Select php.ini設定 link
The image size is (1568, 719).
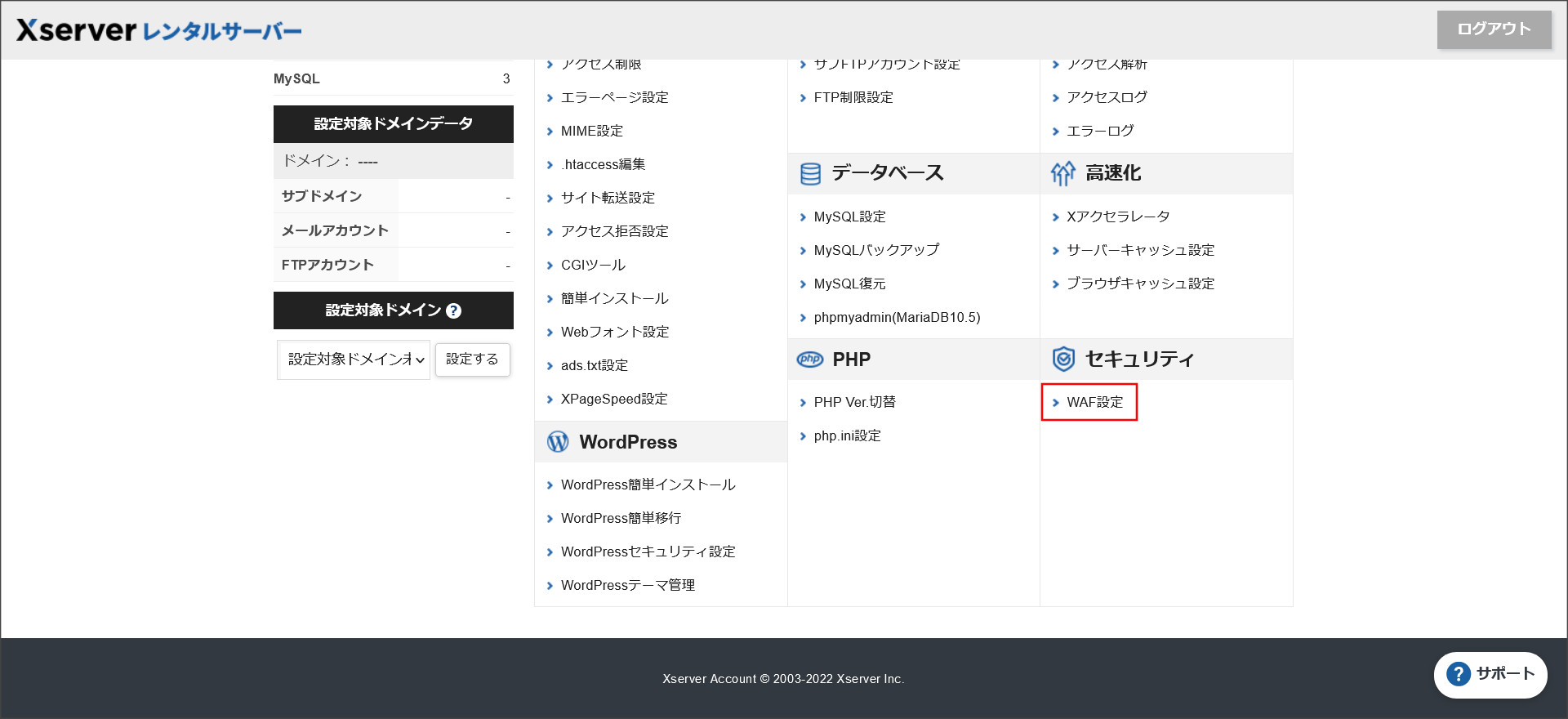[847, 435]
